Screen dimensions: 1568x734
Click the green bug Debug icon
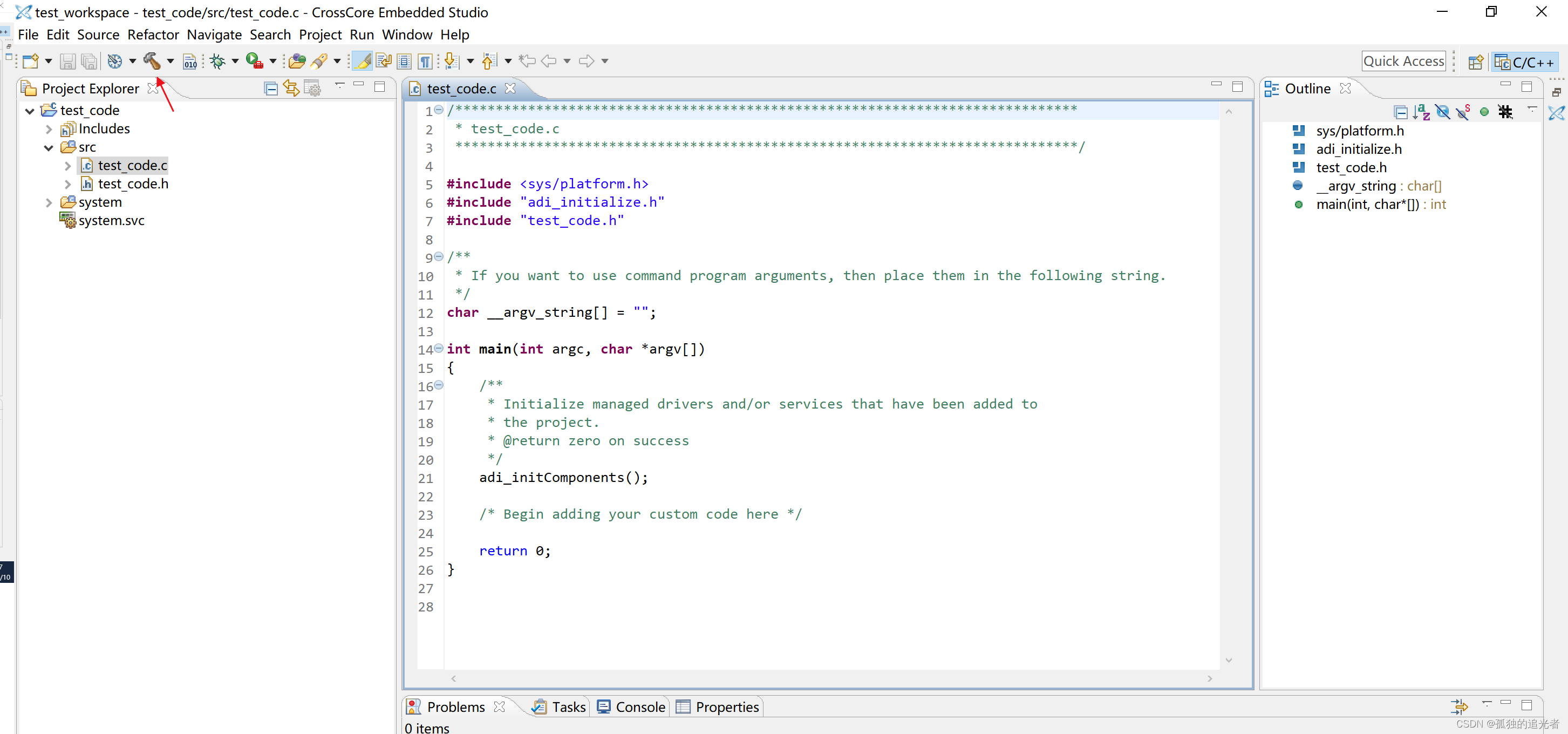click(x=217, y=61)
